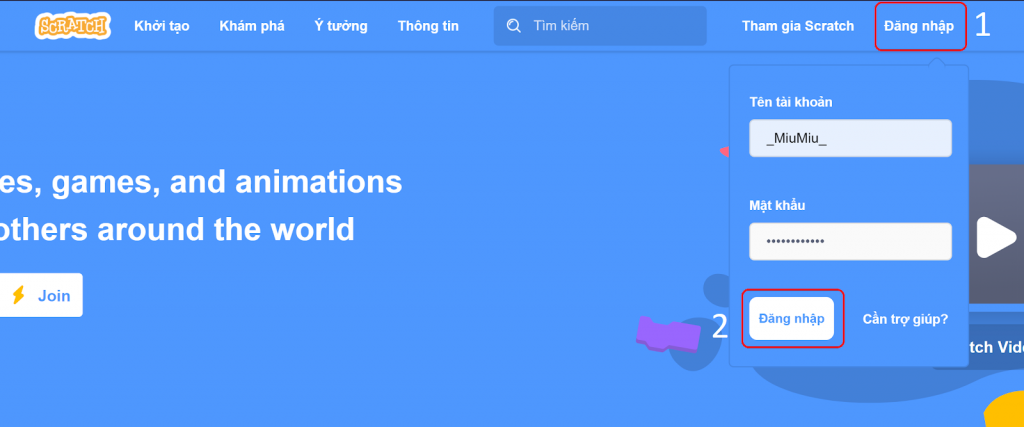Click the magnifying glass search icon
1024x427 pixels.
pos(514,26)
